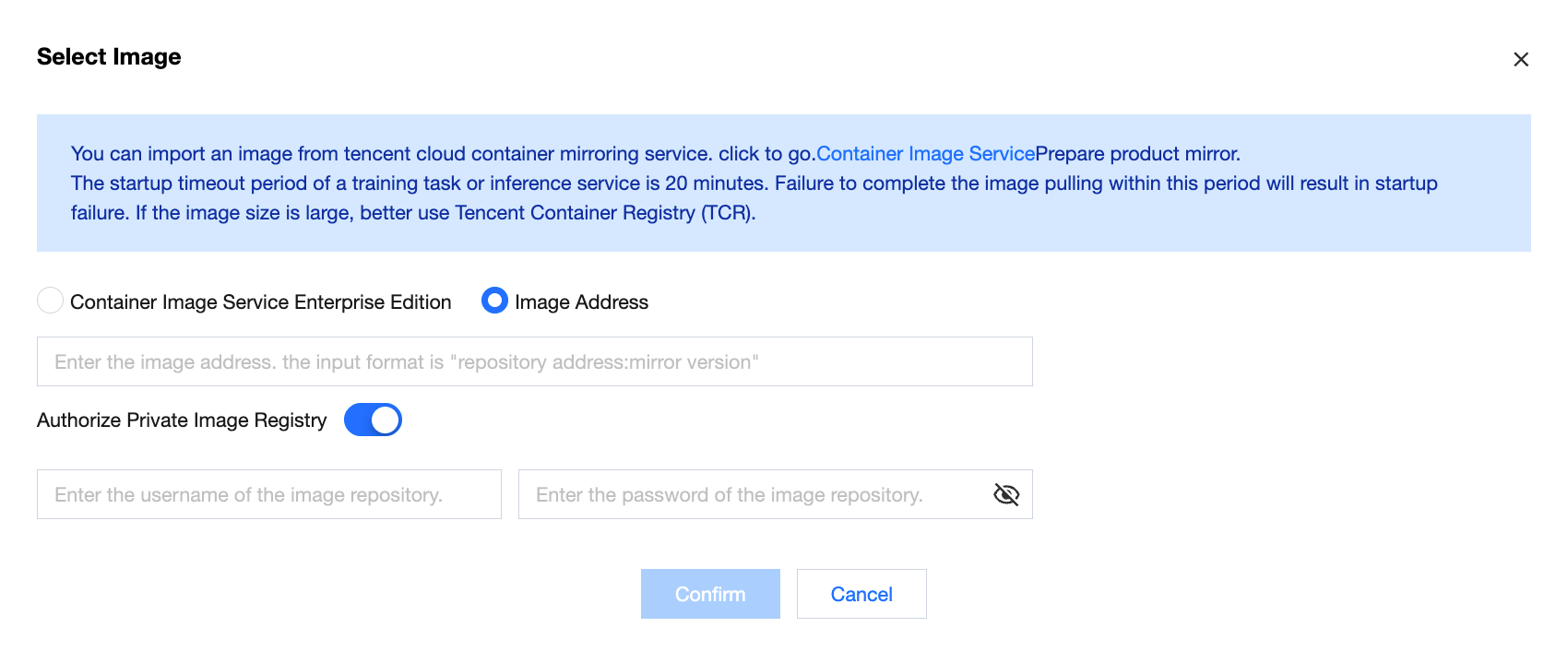Close the Select Image dialog
This screenshot has width=1568, height=651.
(1521, 60)
